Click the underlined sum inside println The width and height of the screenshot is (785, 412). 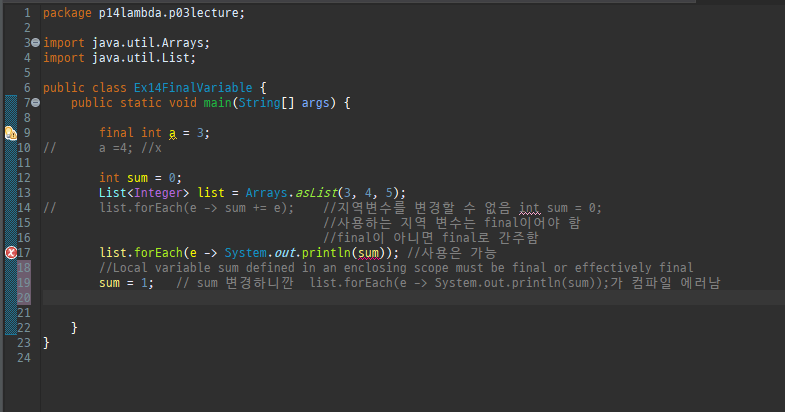point(368,253)
